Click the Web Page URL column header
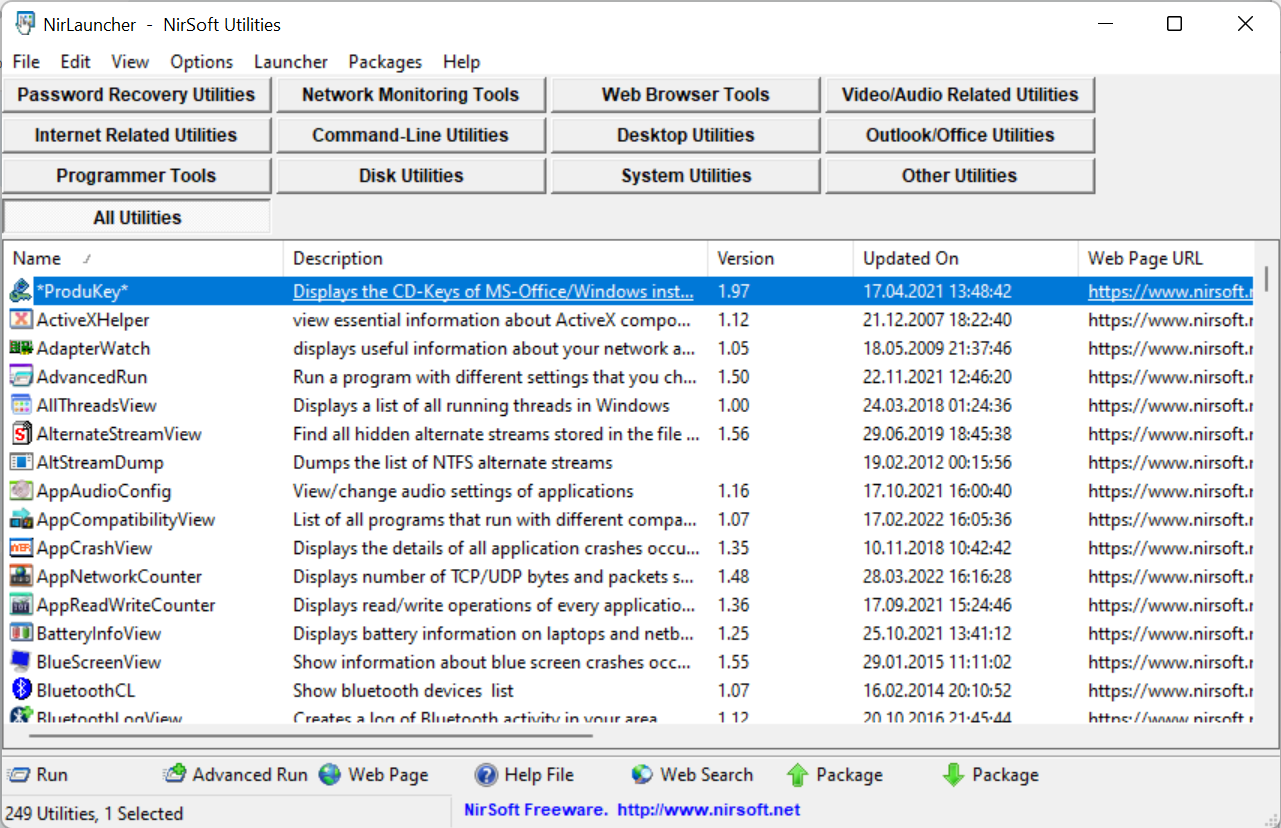 [1166, 258]
